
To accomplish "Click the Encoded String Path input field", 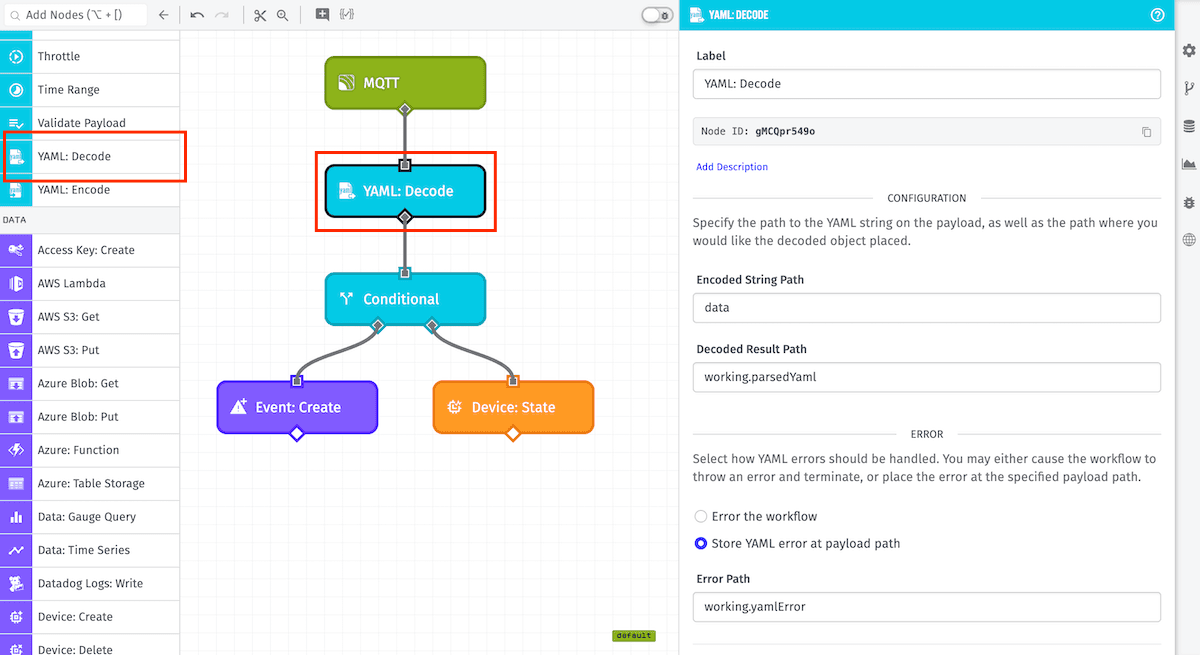I will [x=926, y=308].
